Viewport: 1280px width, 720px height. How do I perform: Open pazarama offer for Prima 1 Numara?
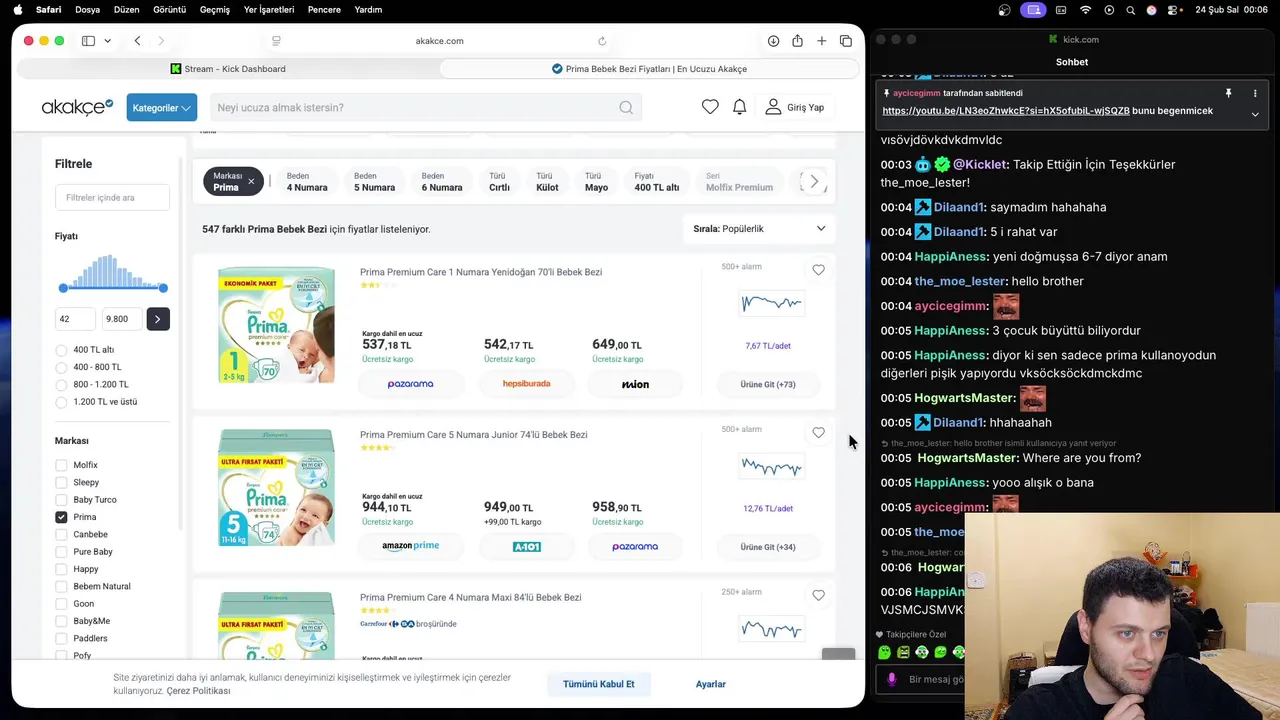[411, 384]
